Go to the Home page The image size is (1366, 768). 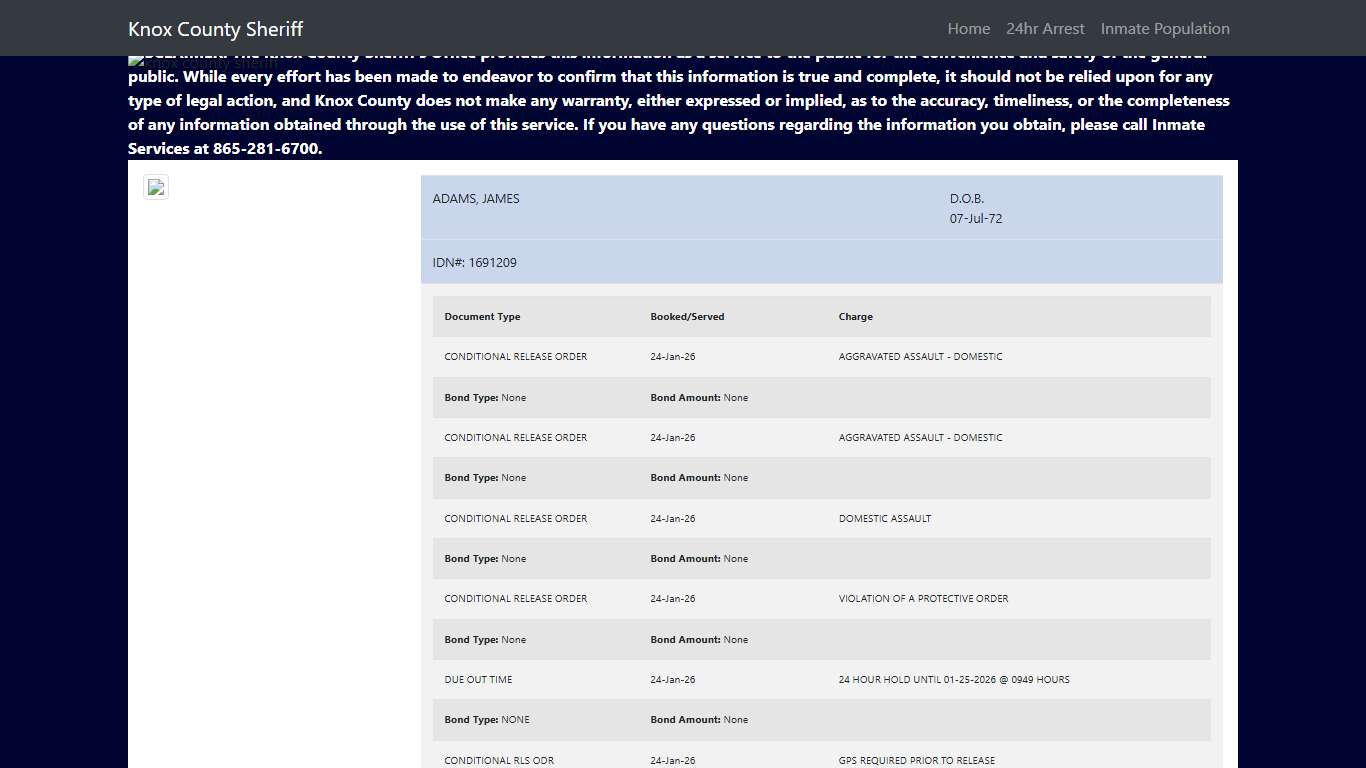pyautogui.click(x=968, y=28)
